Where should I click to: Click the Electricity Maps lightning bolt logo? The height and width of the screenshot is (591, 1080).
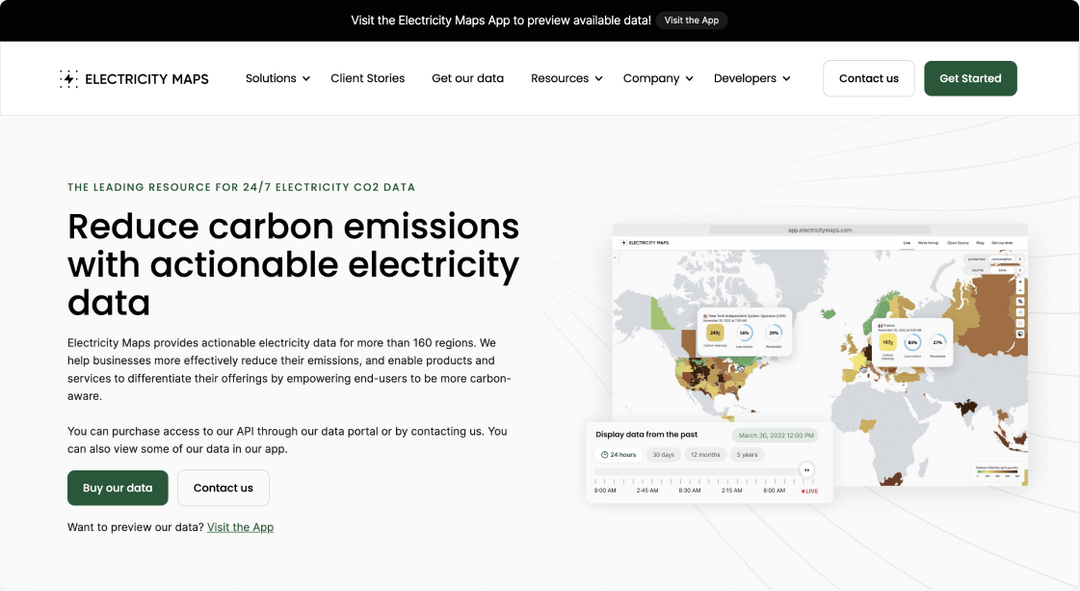[68, 78]
